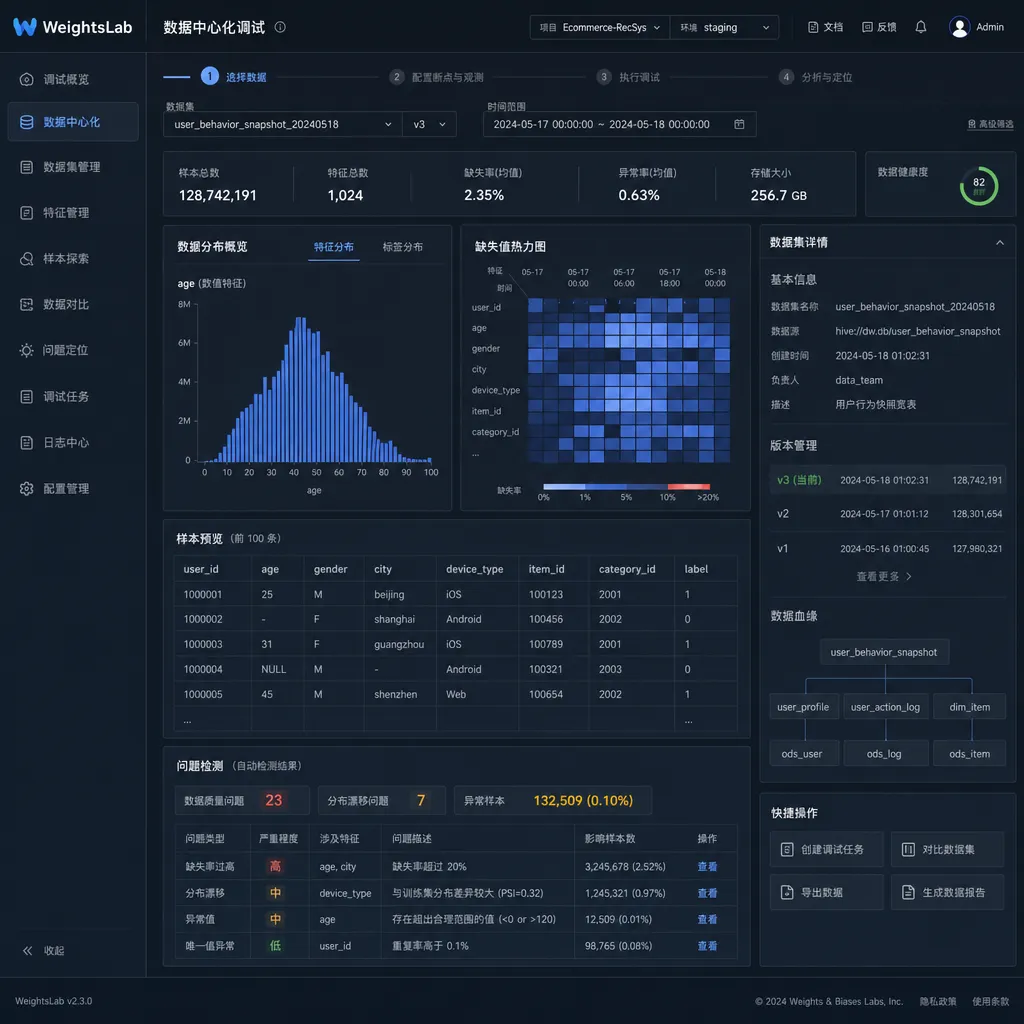
Task: Collapse the sidebar with 收起
Action: tap(44, 950)
